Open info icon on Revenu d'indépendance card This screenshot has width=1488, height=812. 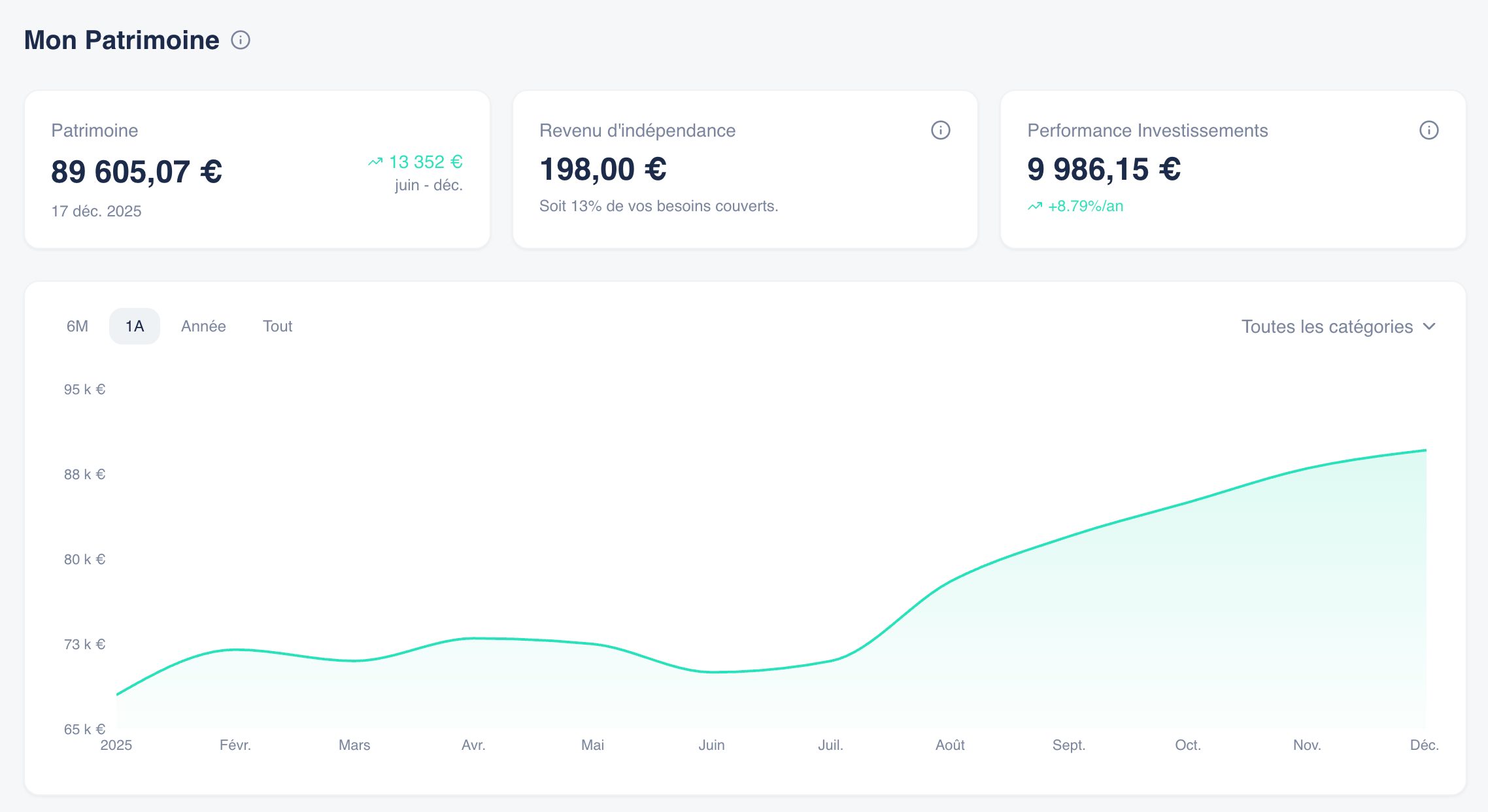pos(940,130)
